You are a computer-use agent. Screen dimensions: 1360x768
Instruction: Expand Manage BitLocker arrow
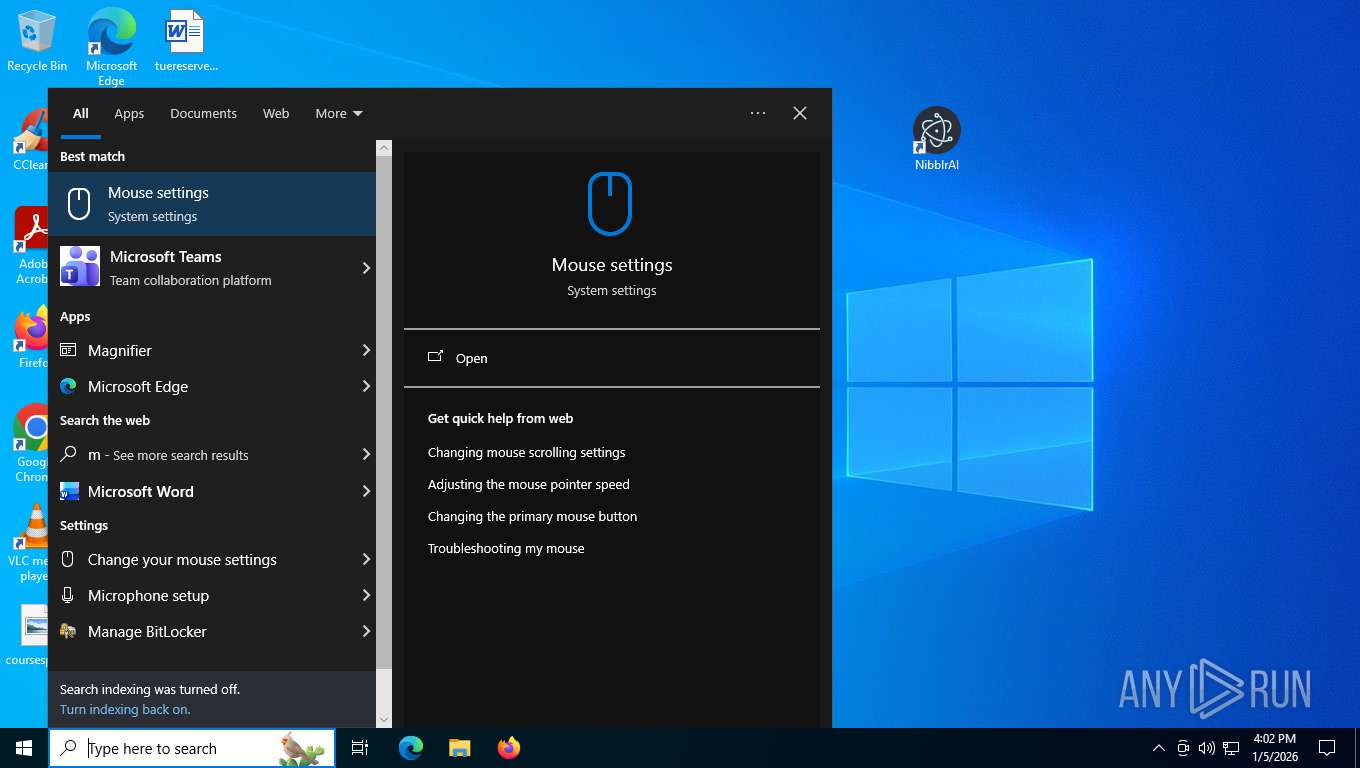pos(366,631)
